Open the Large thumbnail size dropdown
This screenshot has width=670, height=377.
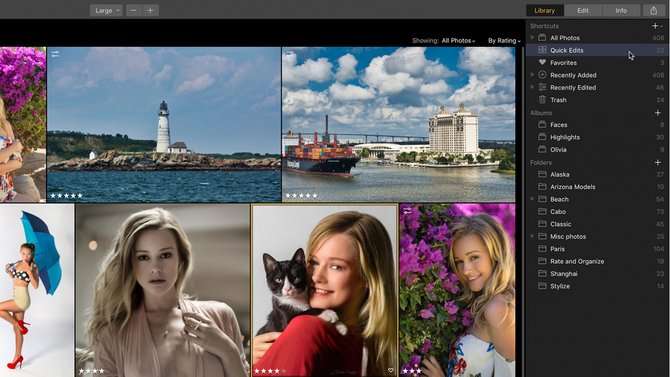pyautogui.click(x=106, y=11)
